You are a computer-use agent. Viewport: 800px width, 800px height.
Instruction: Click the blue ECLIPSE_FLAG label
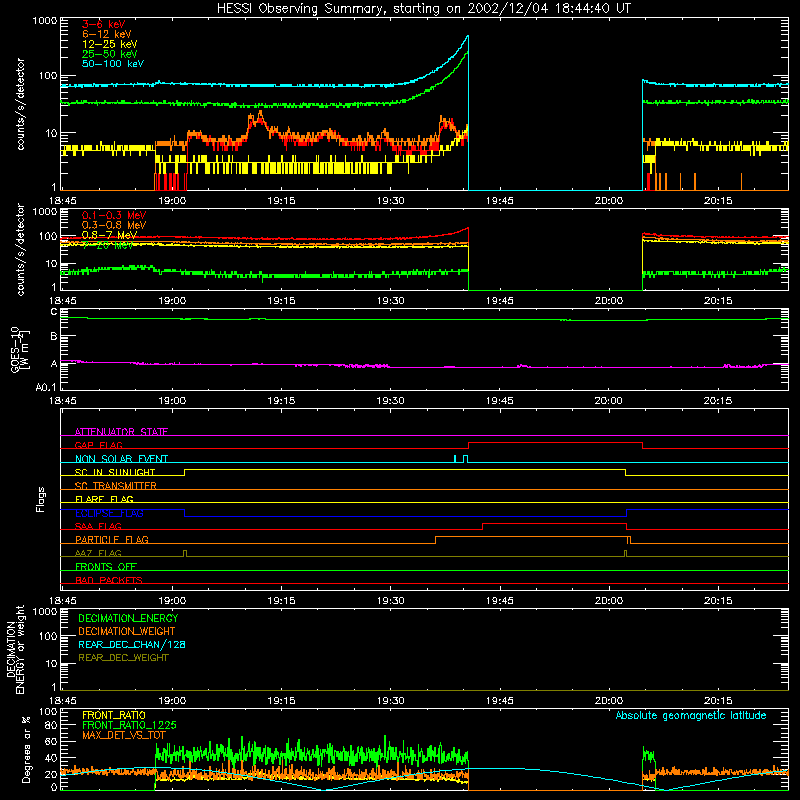coord(109,513)
